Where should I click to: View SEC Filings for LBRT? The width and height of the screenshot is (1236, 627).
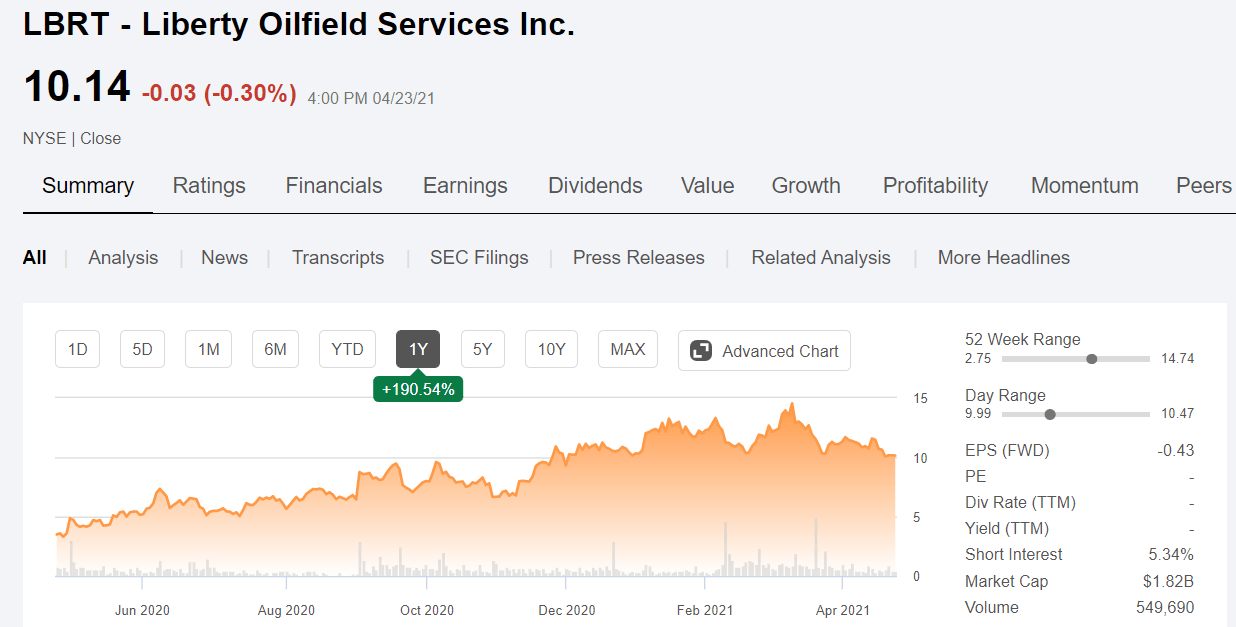479,257
